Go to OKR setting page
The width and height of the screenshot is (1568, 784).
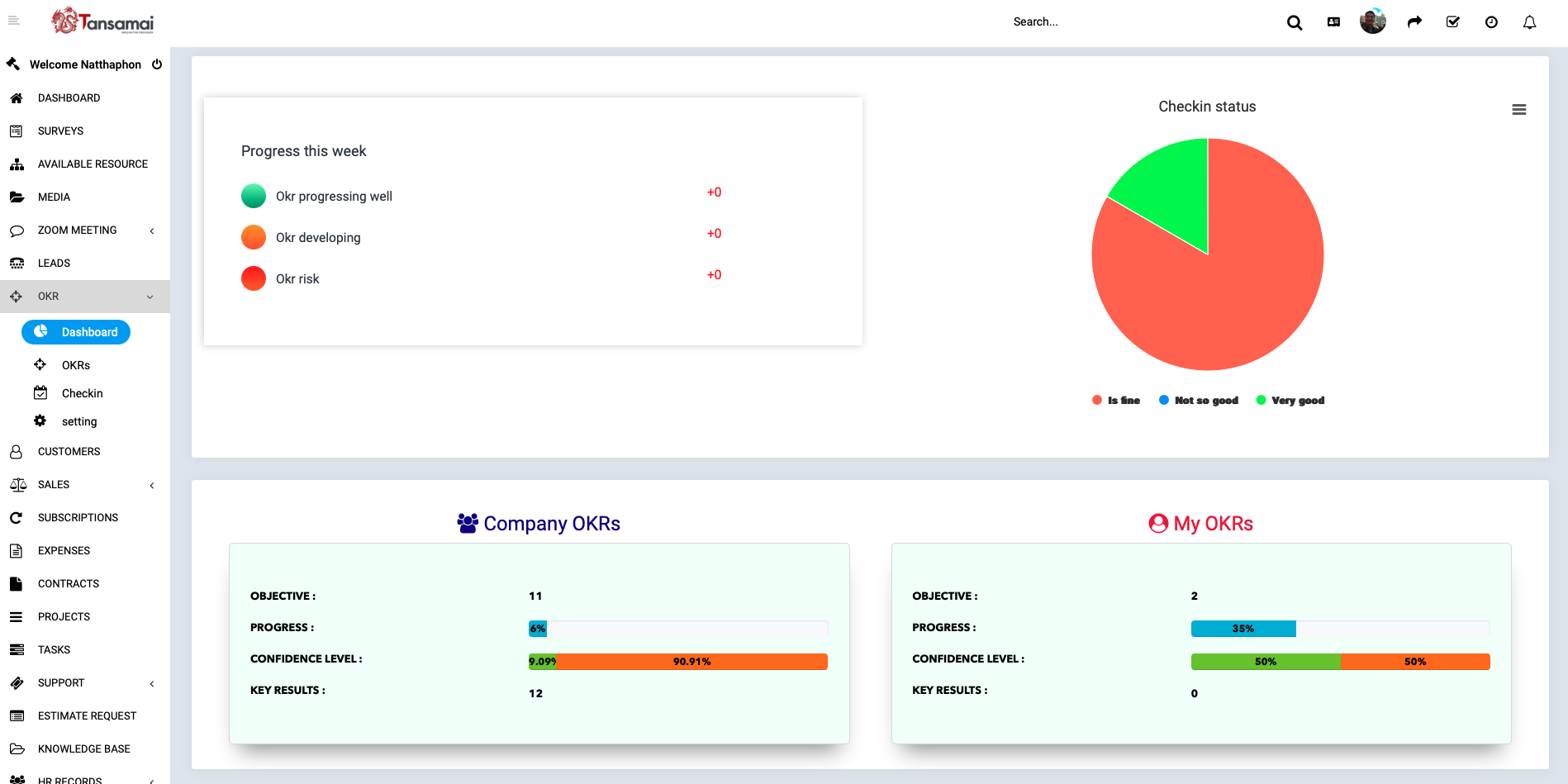(79, 421)
